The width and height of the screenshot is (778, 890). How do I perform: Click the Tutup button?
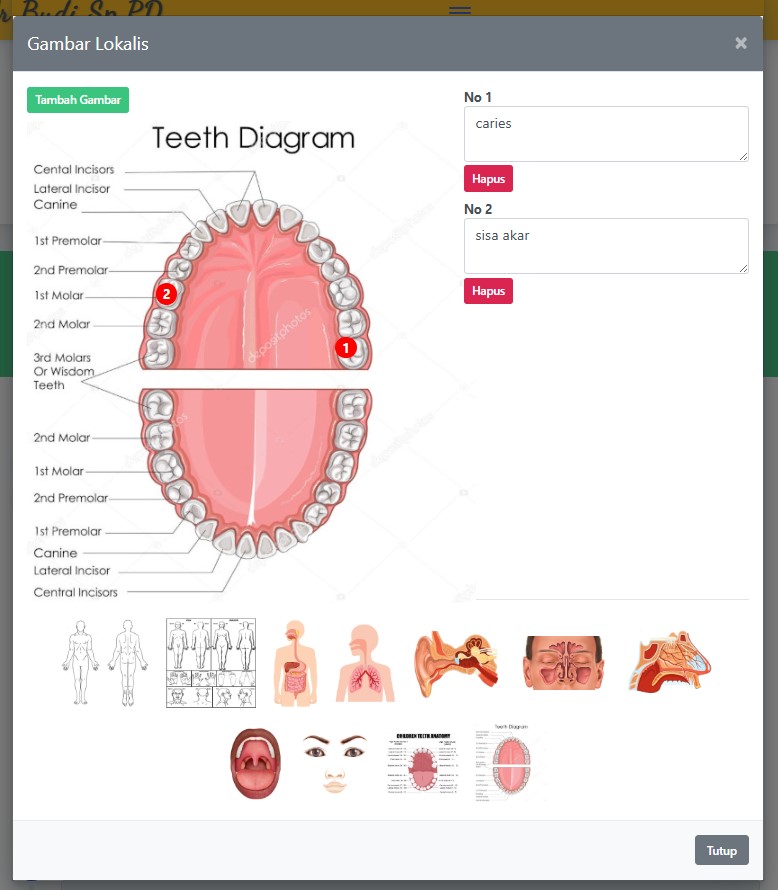tap(721, 850)
